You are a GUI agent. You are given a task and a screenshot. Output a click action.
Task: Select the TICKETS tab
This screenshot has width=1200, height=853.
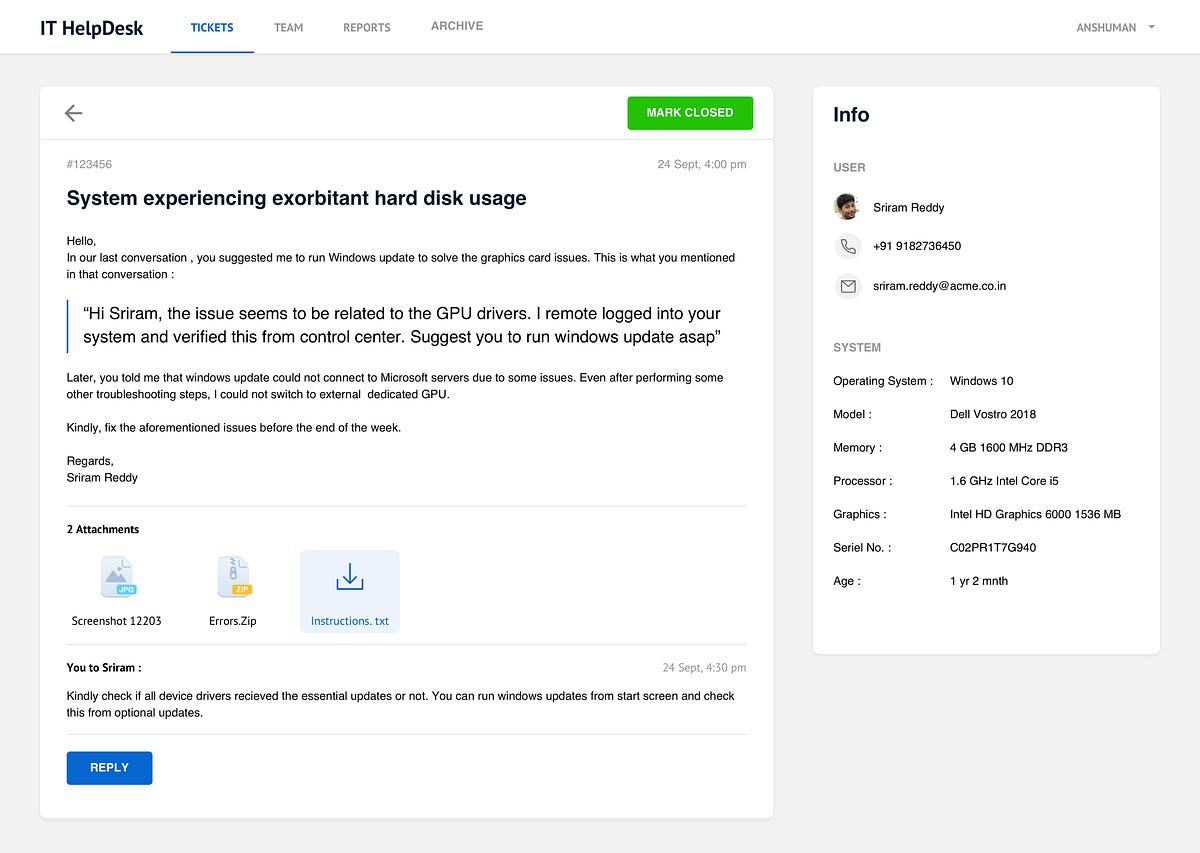click(212, 28)
